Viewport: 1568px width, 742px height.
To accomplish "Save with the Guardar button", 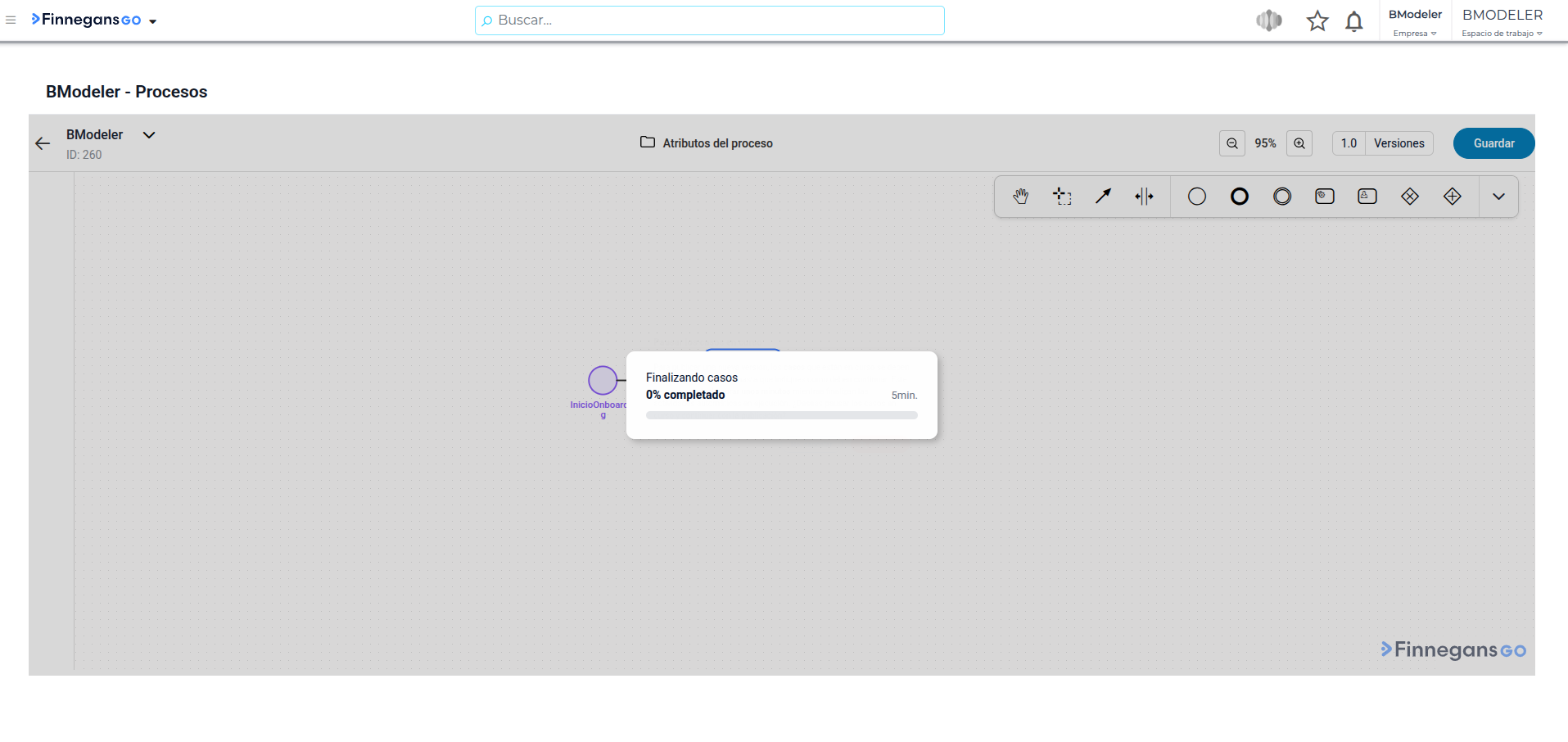I will pos(1493,143).
